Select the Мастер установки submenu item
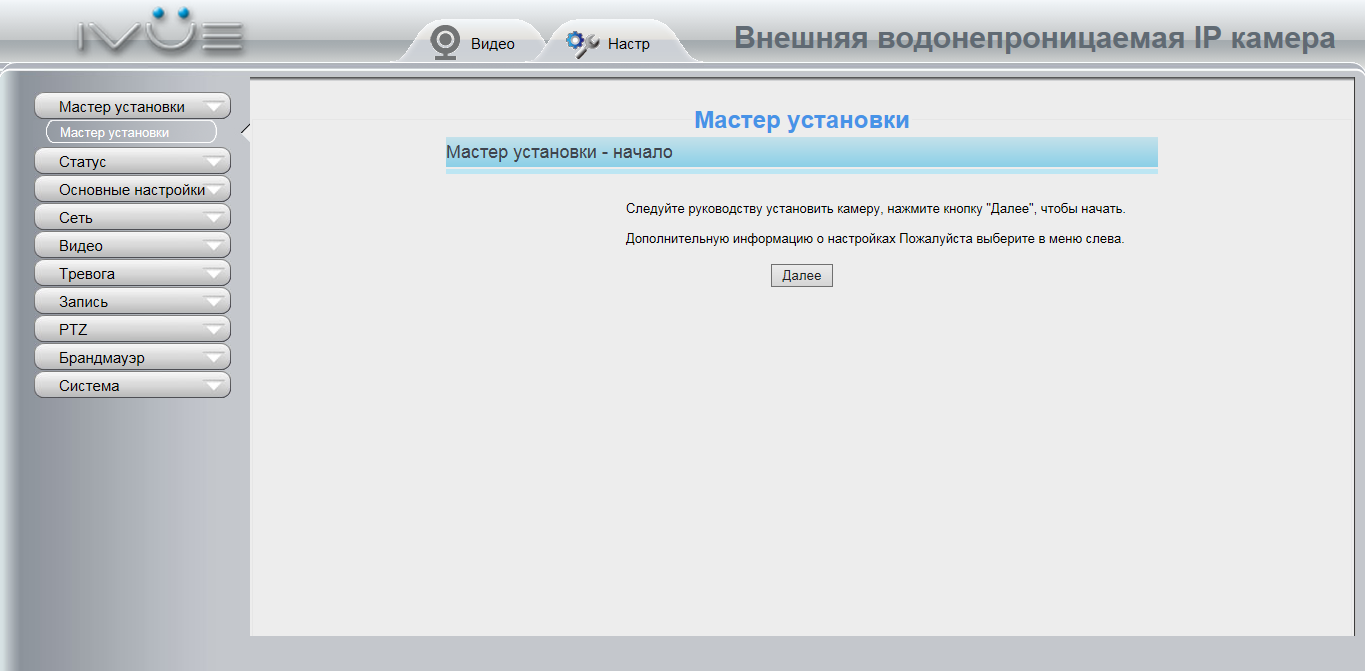 click(x=131, y=132)
